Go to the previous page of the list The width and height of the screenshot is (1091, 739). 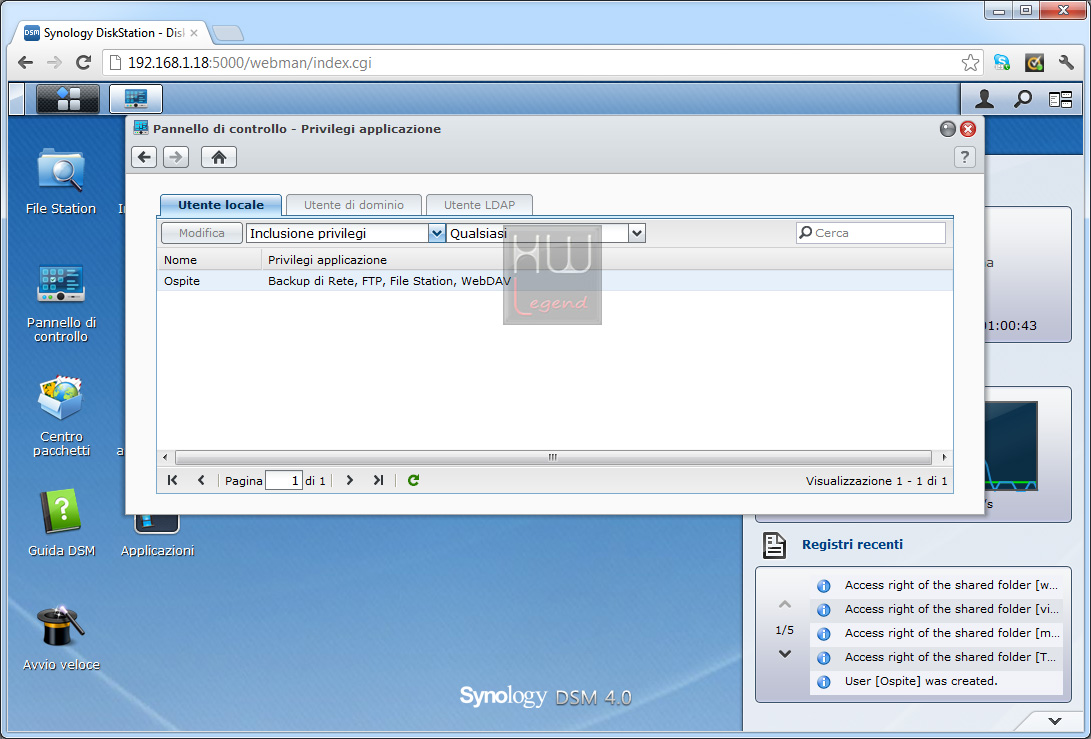(201, 480)
